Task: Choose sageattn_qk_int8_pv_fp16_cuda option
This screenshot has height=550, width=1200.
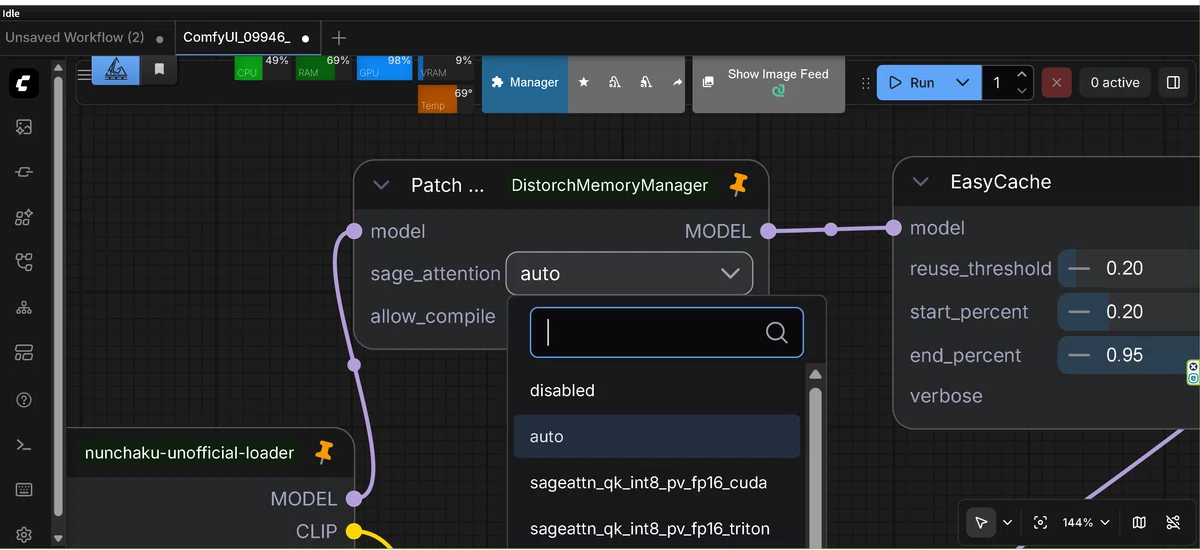Action: tap(657, 483)
